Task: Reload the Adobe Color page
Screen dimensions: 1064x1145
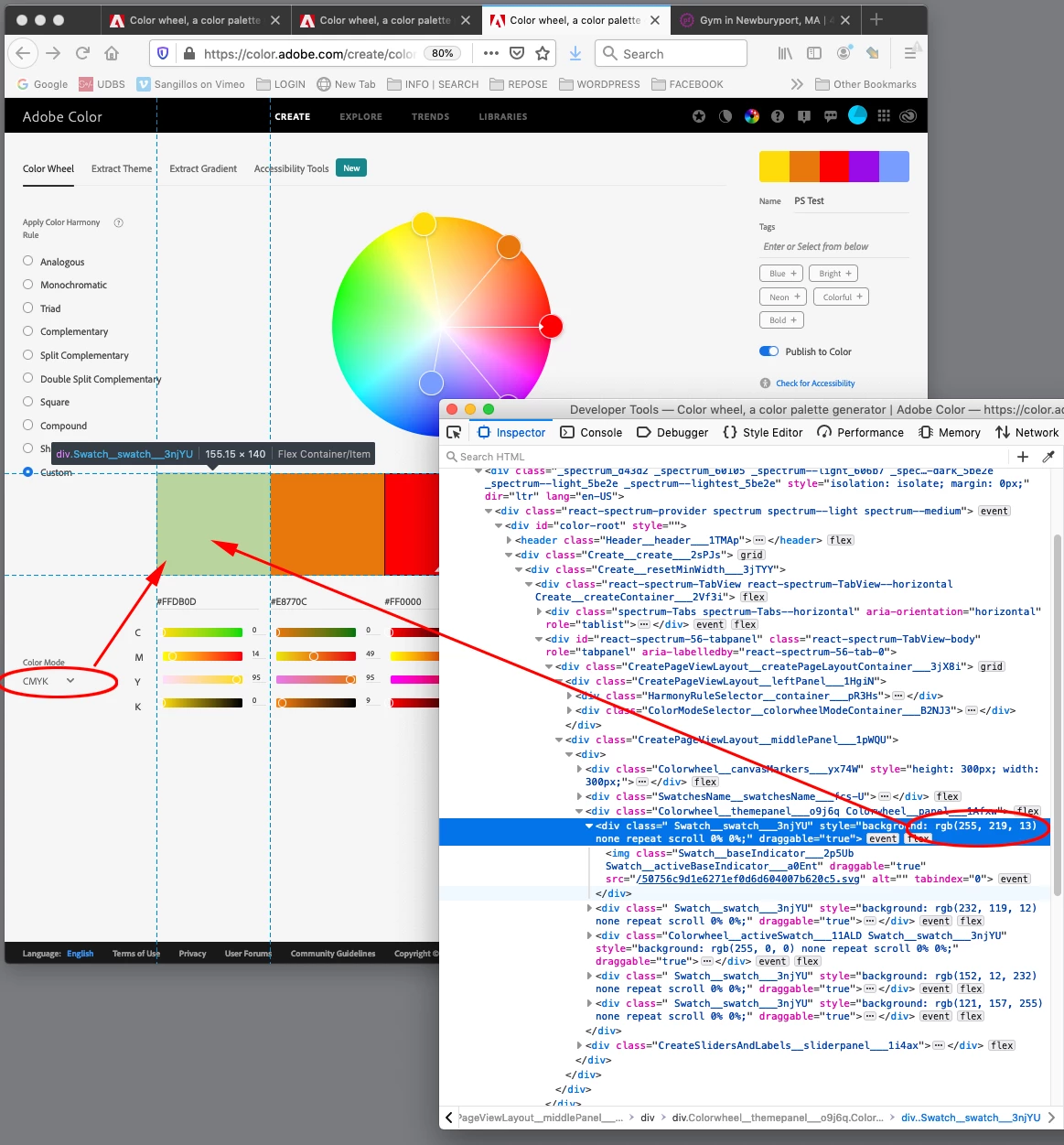Action: (83, 53)
